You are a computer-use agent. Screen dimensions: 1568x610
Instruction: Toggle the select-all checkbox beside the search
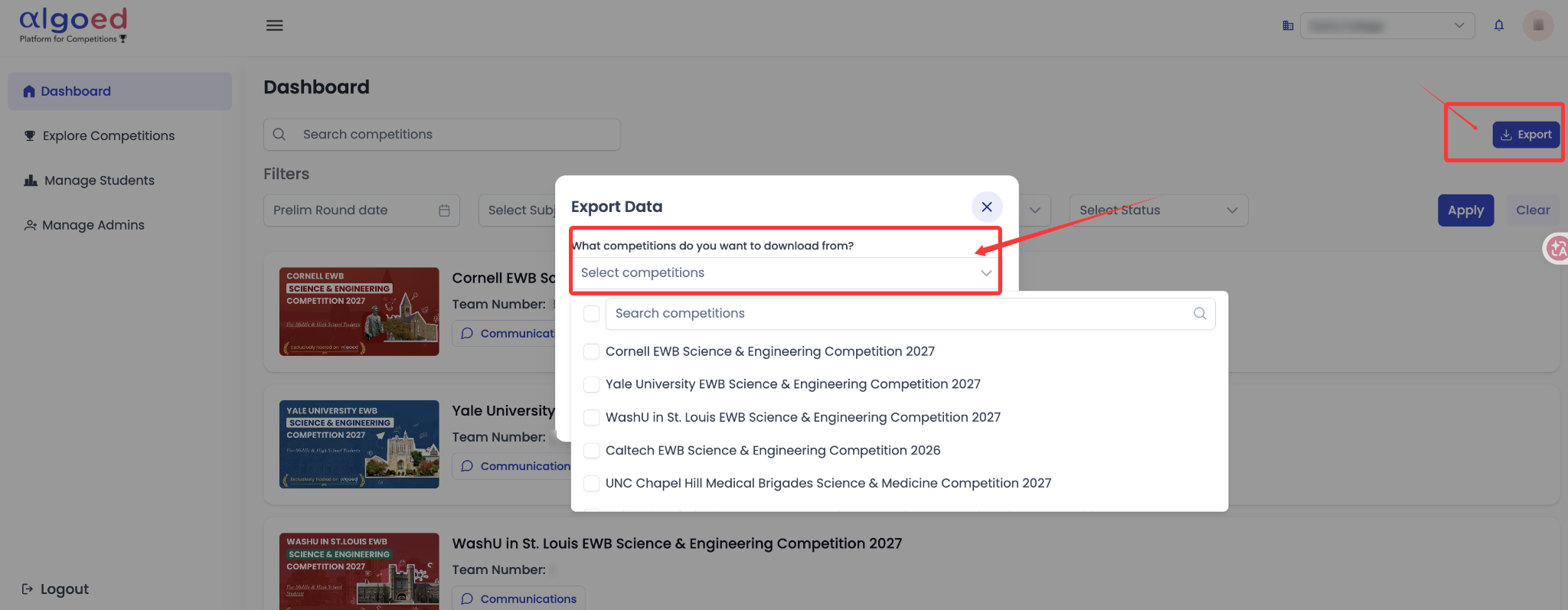tap(591, 313)
